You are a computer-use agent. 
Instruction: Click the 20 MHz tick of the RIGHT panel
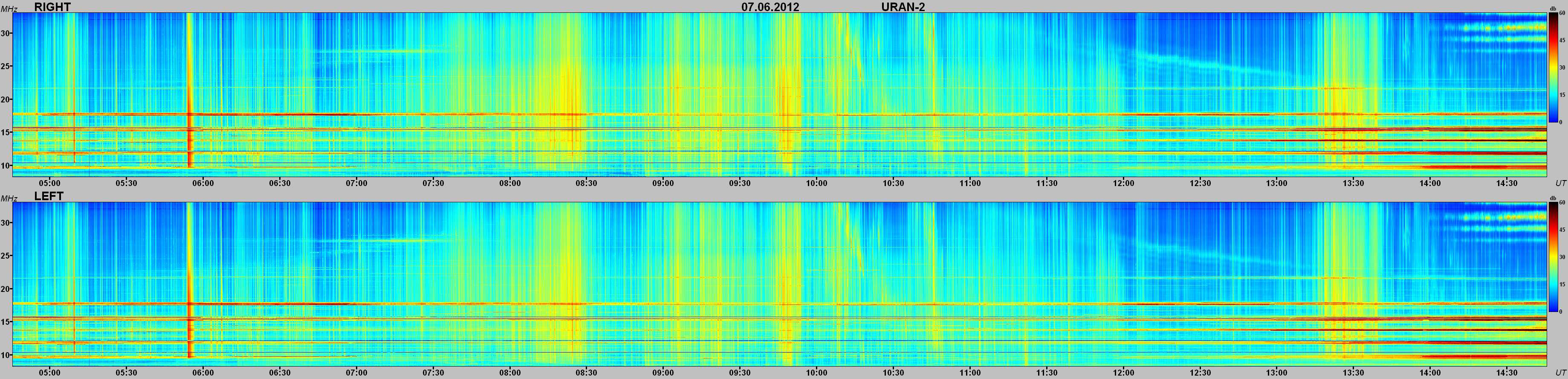[x=6, y=99]
